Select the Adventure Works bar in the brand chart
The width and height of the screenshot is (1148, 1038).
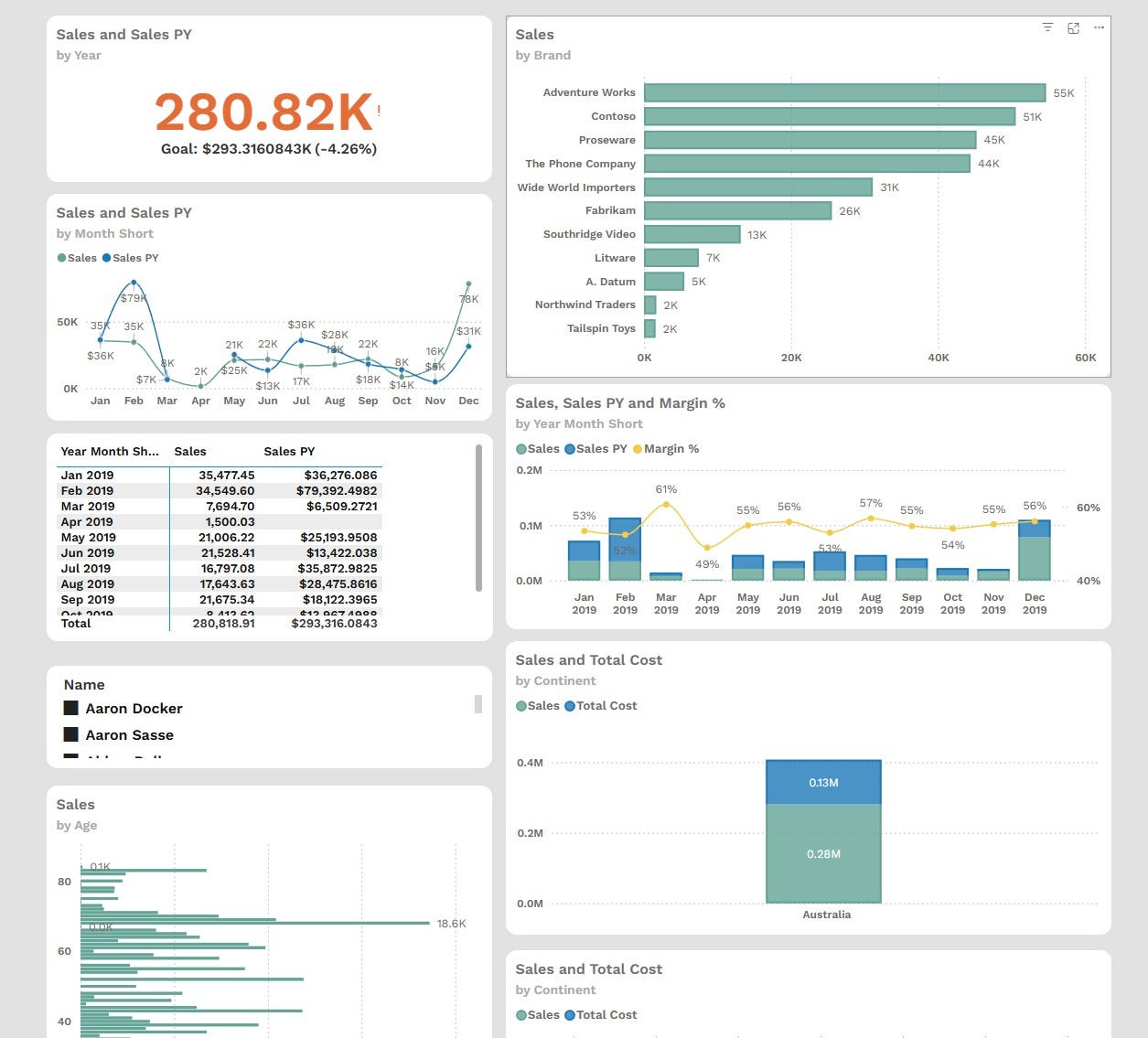coord(844,91)
